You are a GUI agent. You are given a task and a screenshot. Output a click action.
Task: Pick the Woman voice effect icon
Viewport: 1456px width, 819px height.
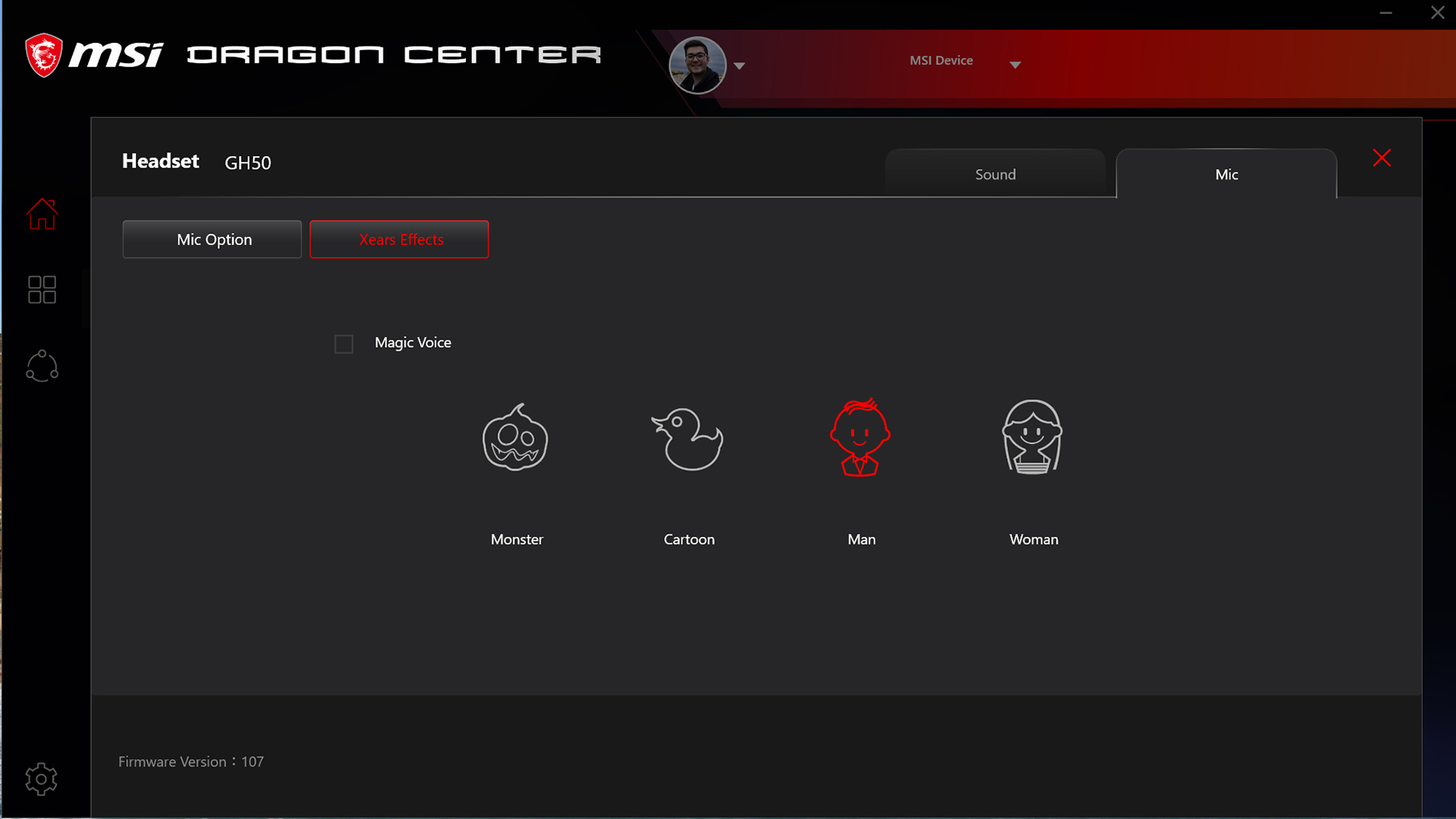coord(1032,437)
